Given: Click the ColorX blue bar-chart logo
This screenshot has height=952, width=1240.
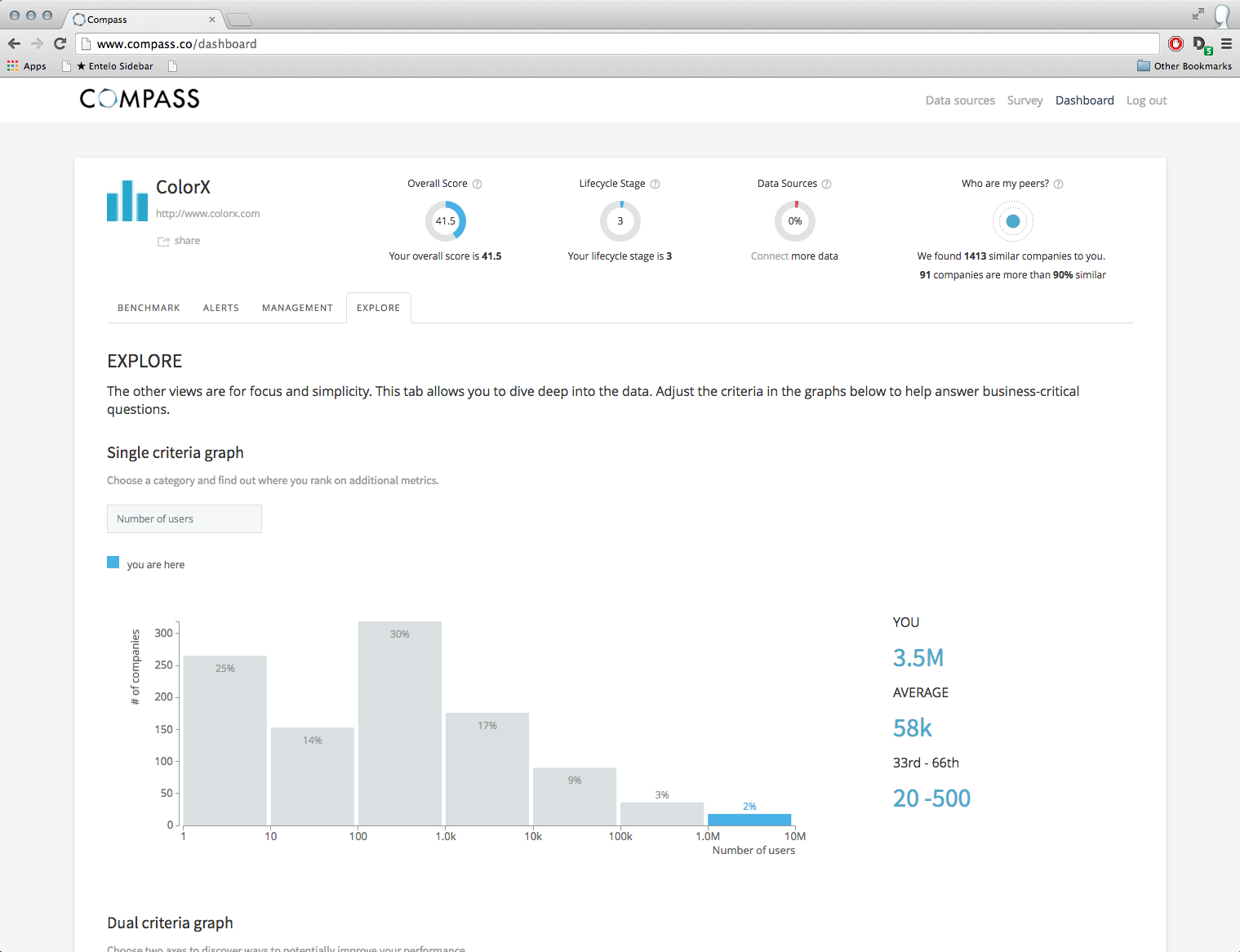Looking at the screenshot, I should tap(127, 201).
